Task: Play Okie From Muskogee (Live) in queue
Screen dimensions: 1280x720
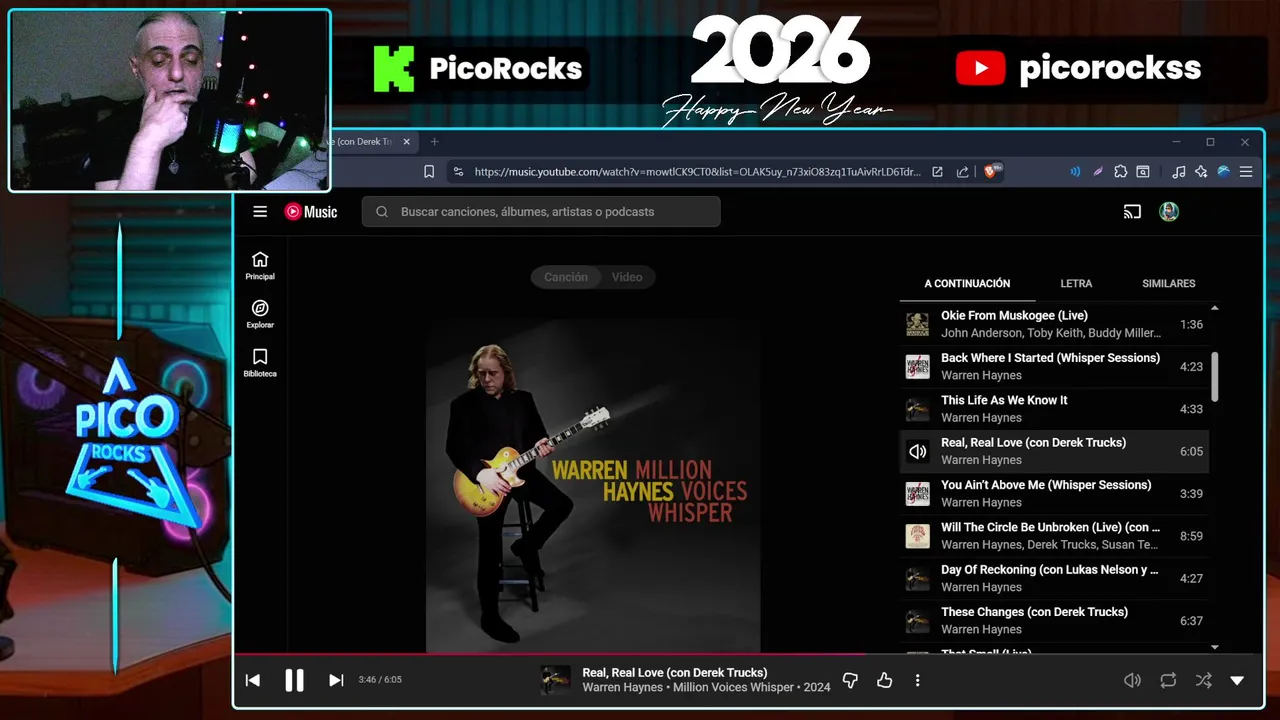Action: 1054,324
